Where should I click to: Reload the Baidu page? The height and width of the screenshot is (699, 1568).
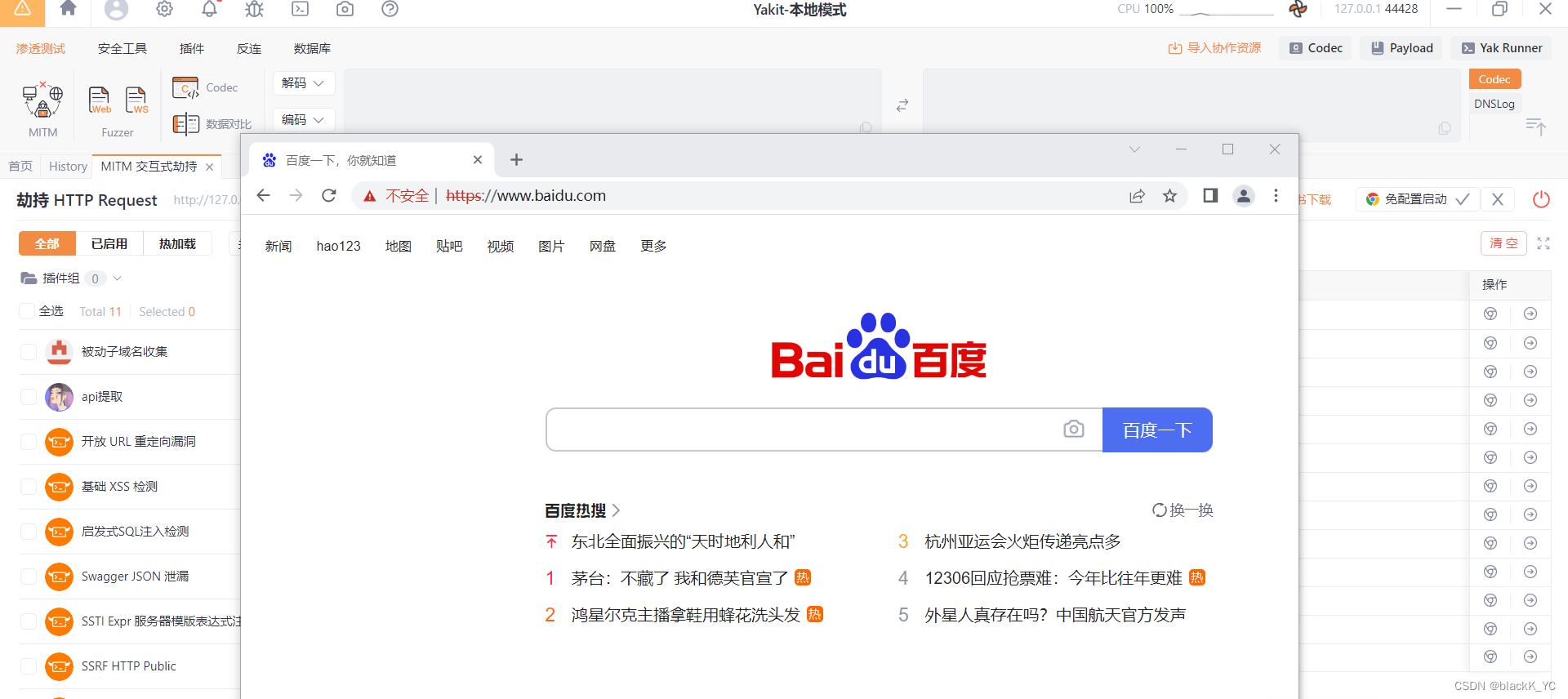pos(329,196)
